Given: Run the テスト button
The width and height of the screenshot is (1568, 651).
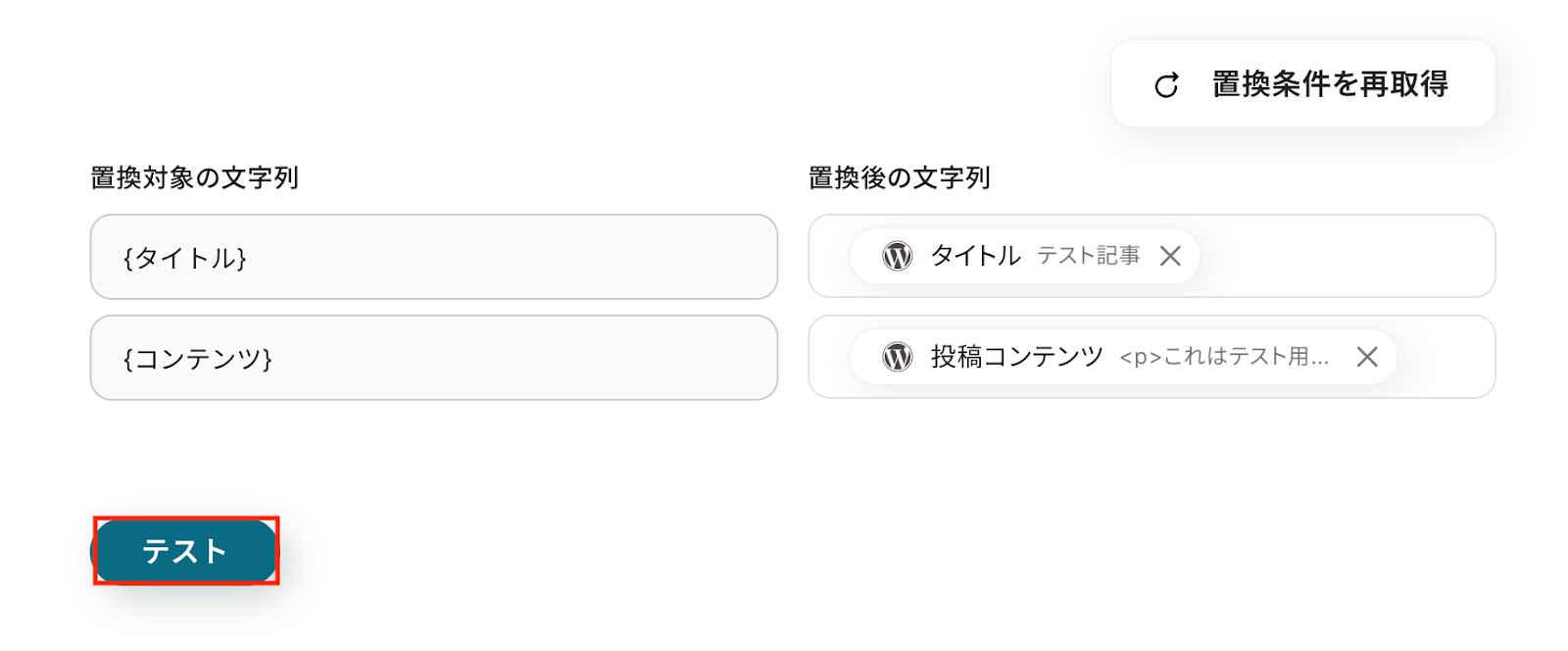Looking at the screenshot, I should 185,551.
